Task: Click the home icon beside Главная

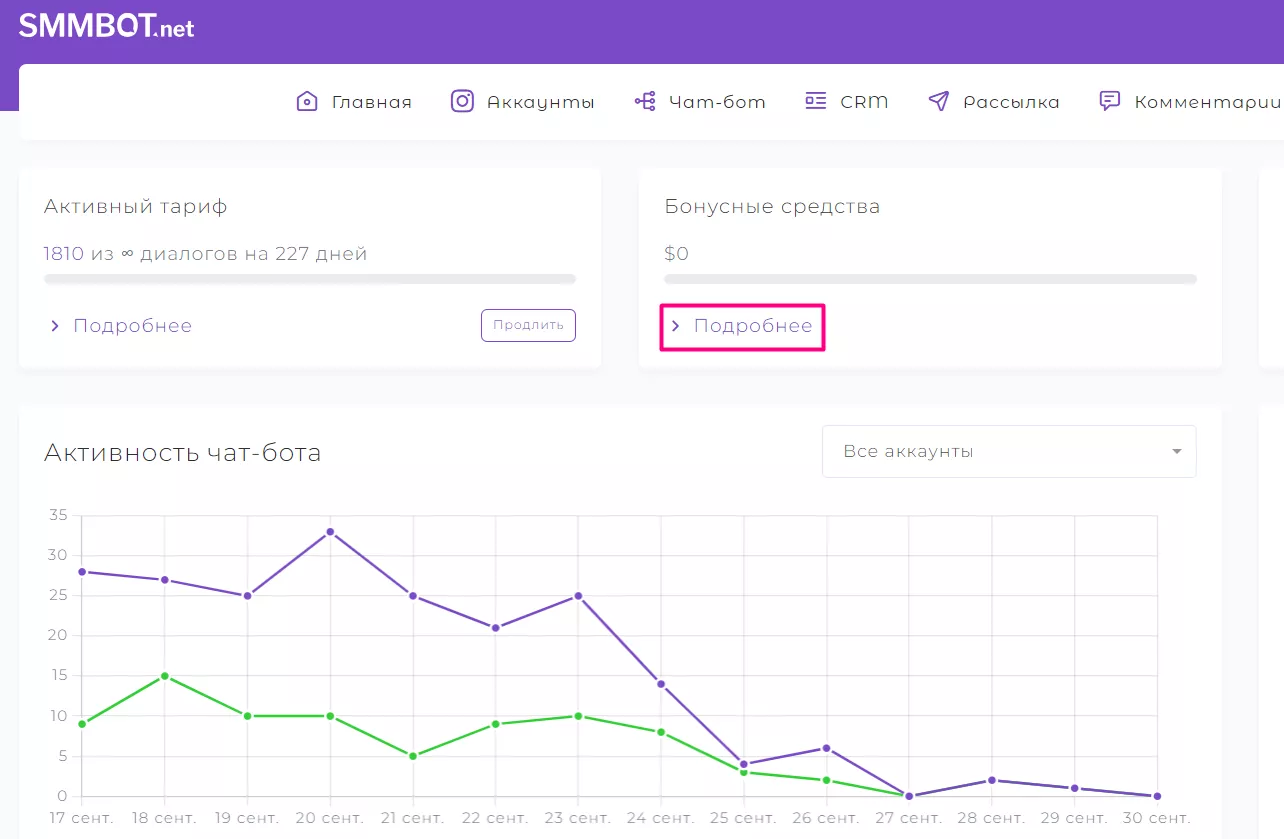Action: (307, 101)
